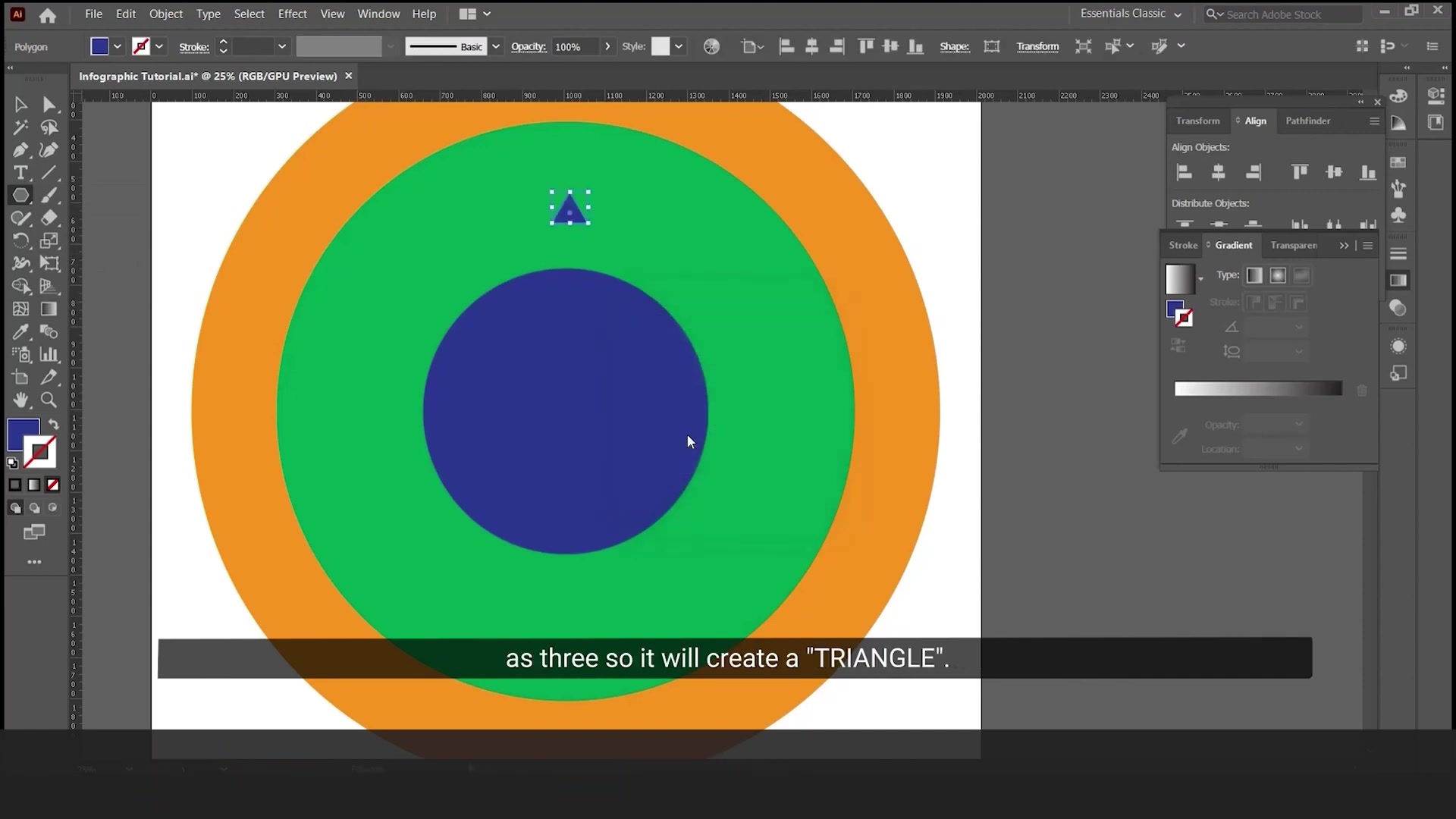Select the Zoom tool

click(49, 400)
